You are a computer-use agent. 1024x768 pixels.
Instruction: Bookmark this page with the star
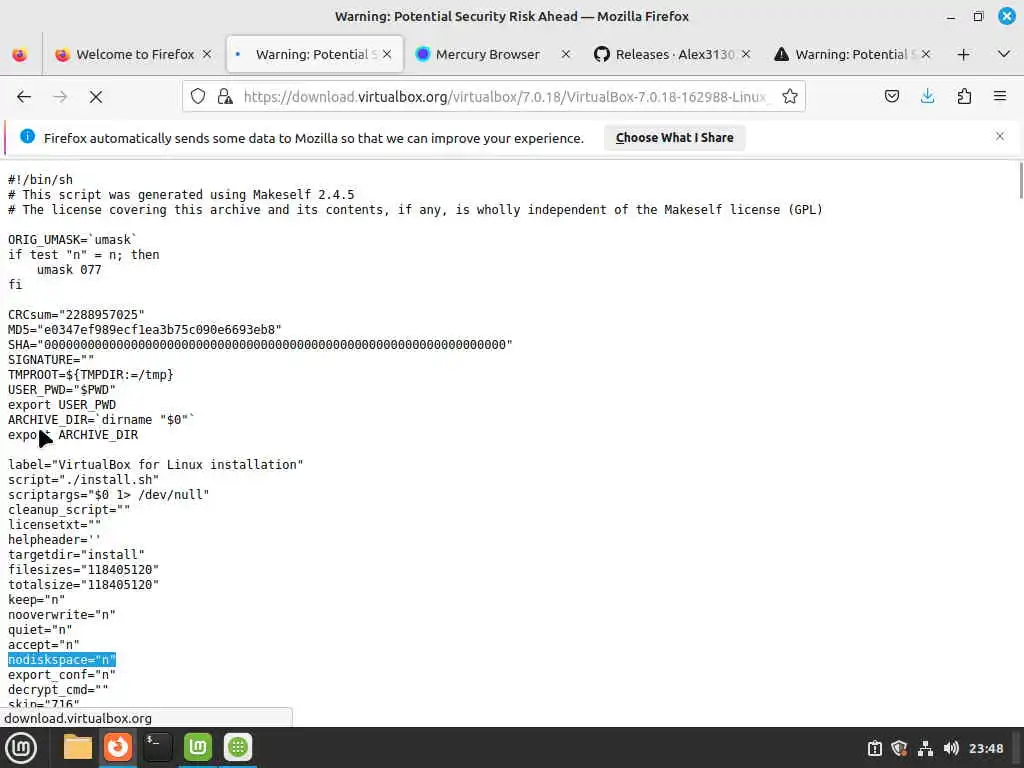pos(790,97)
